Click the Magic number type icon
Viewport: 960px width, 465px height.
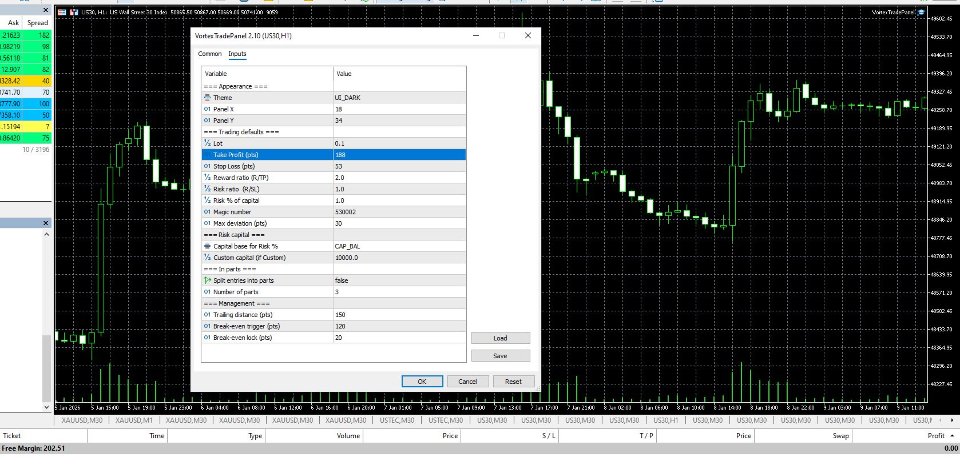[207, 212]
